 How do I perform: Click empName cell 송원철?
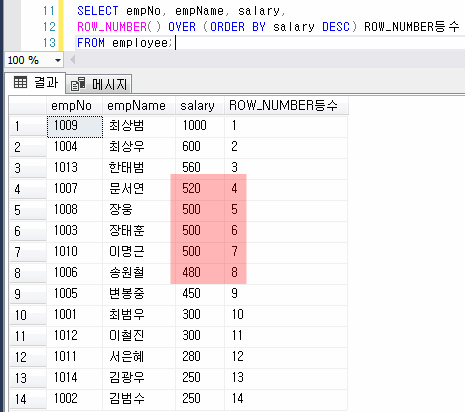point(139,273)
